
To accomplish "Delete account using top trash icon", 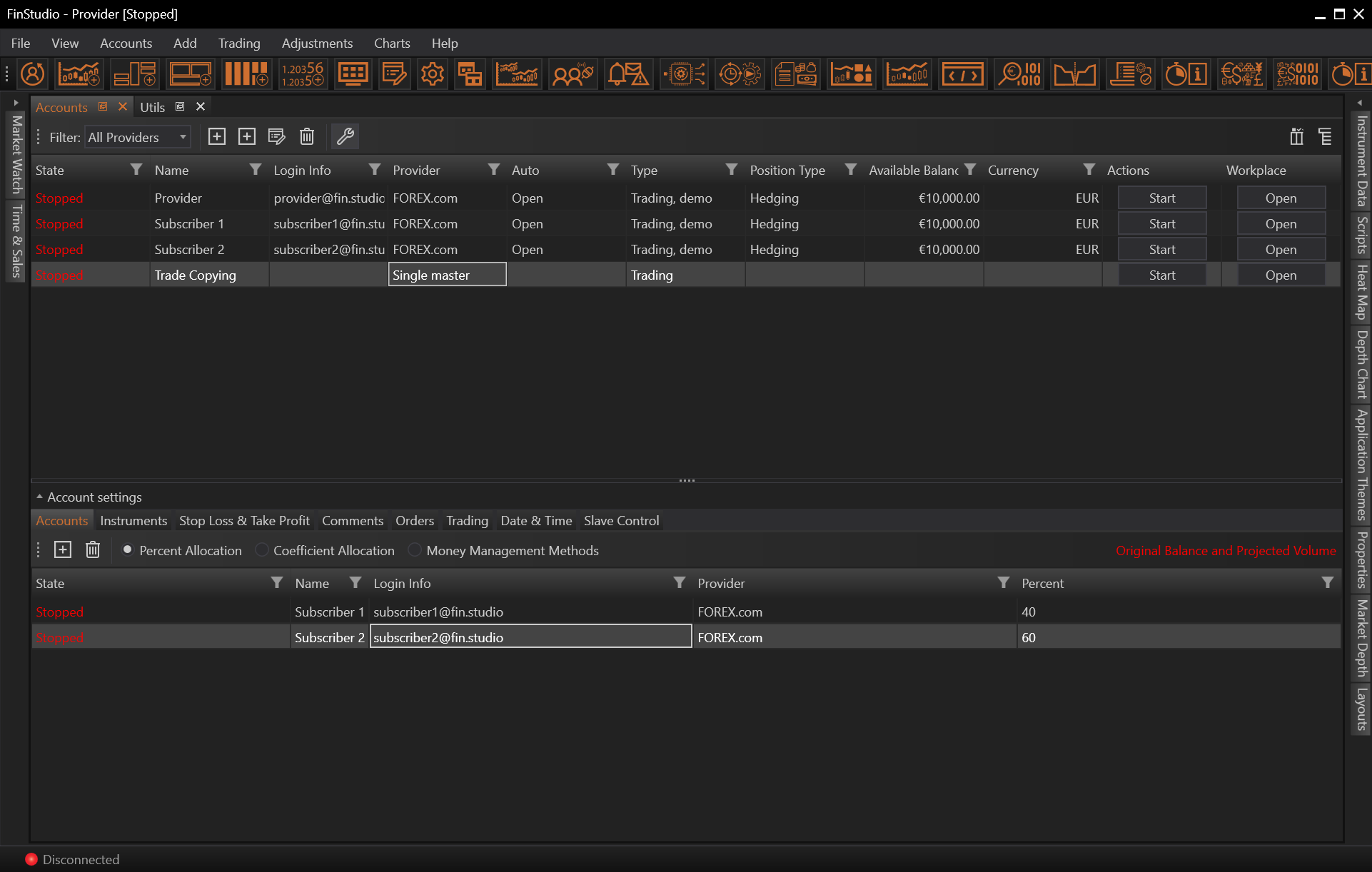I will point(307,136).
